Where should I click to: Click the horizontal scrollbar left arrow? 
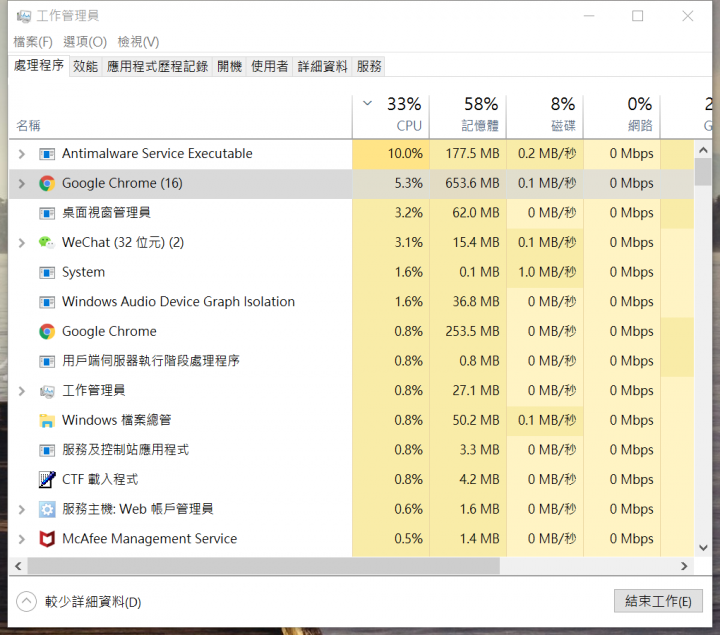click(x=18, y=566)
